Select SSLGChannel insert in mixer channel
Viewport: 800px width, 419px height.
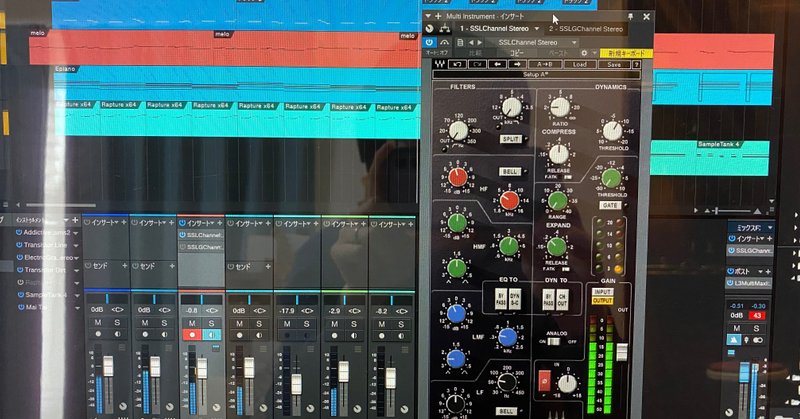pyautogui.click(x=201, y=247)
